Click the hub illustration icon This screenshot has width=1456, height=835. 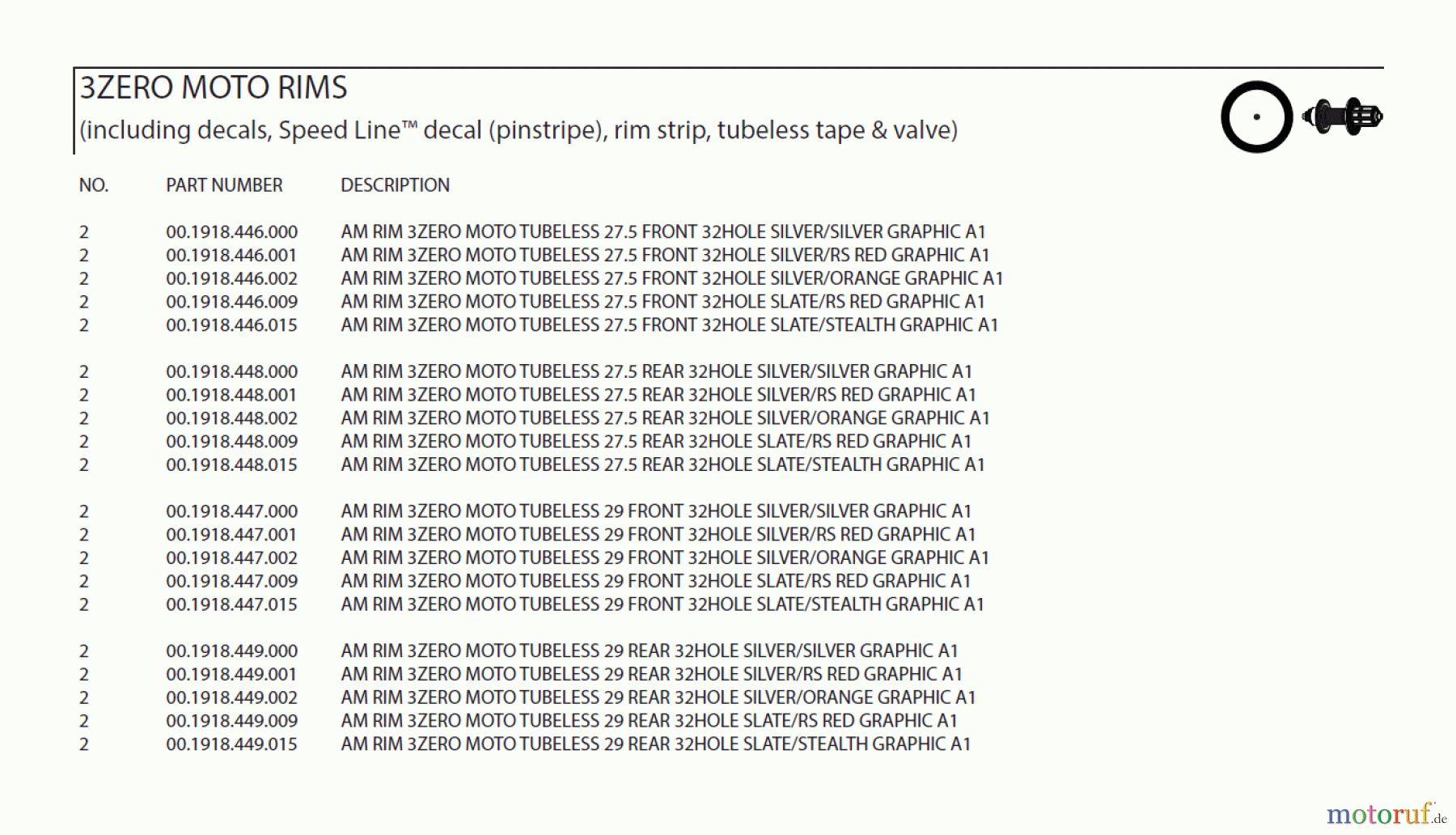click(x=1343, y=117)
